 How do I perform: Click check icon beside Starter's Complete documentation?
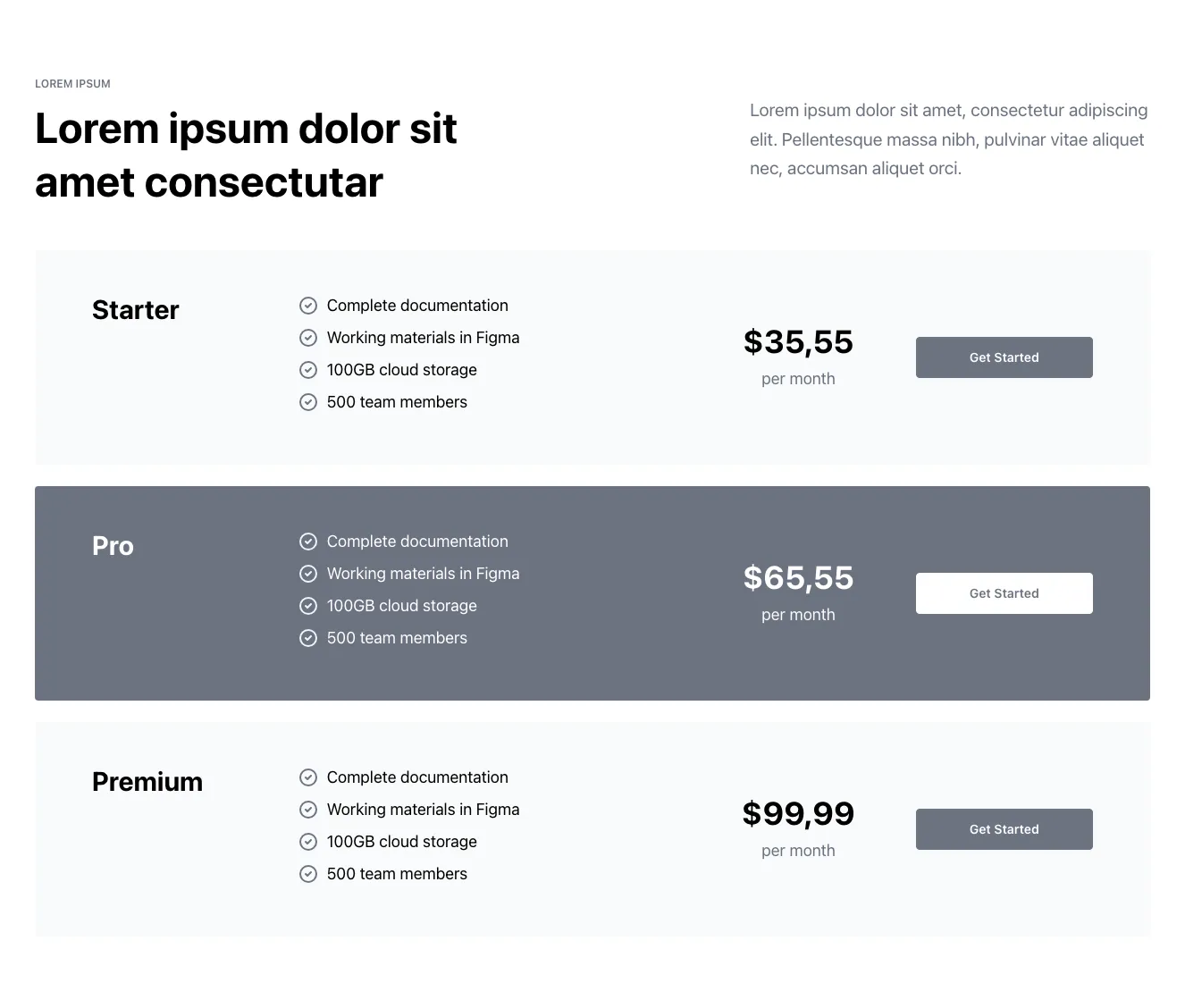(x=308, y=306)
